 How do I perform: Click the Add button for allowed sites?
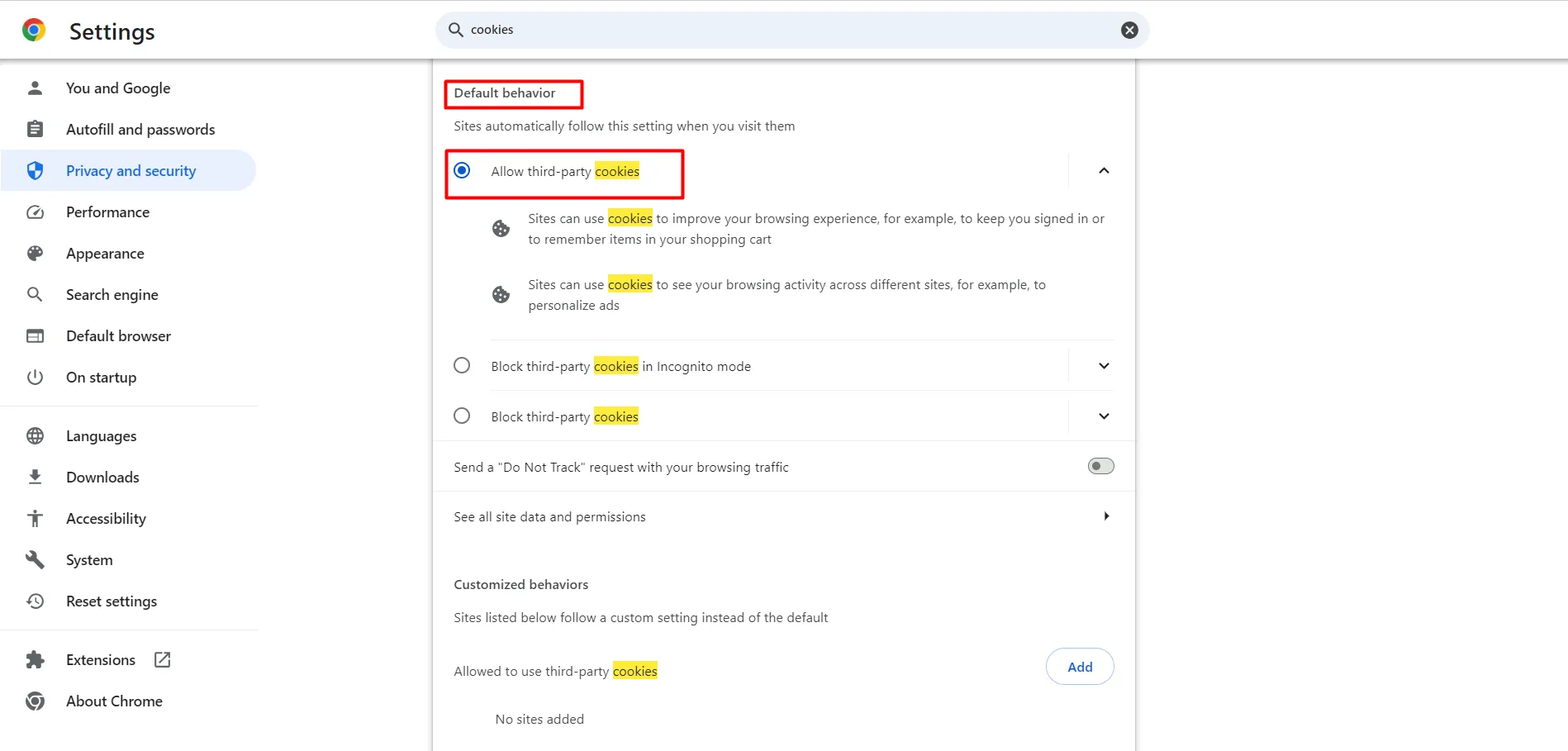point(1079,666)
